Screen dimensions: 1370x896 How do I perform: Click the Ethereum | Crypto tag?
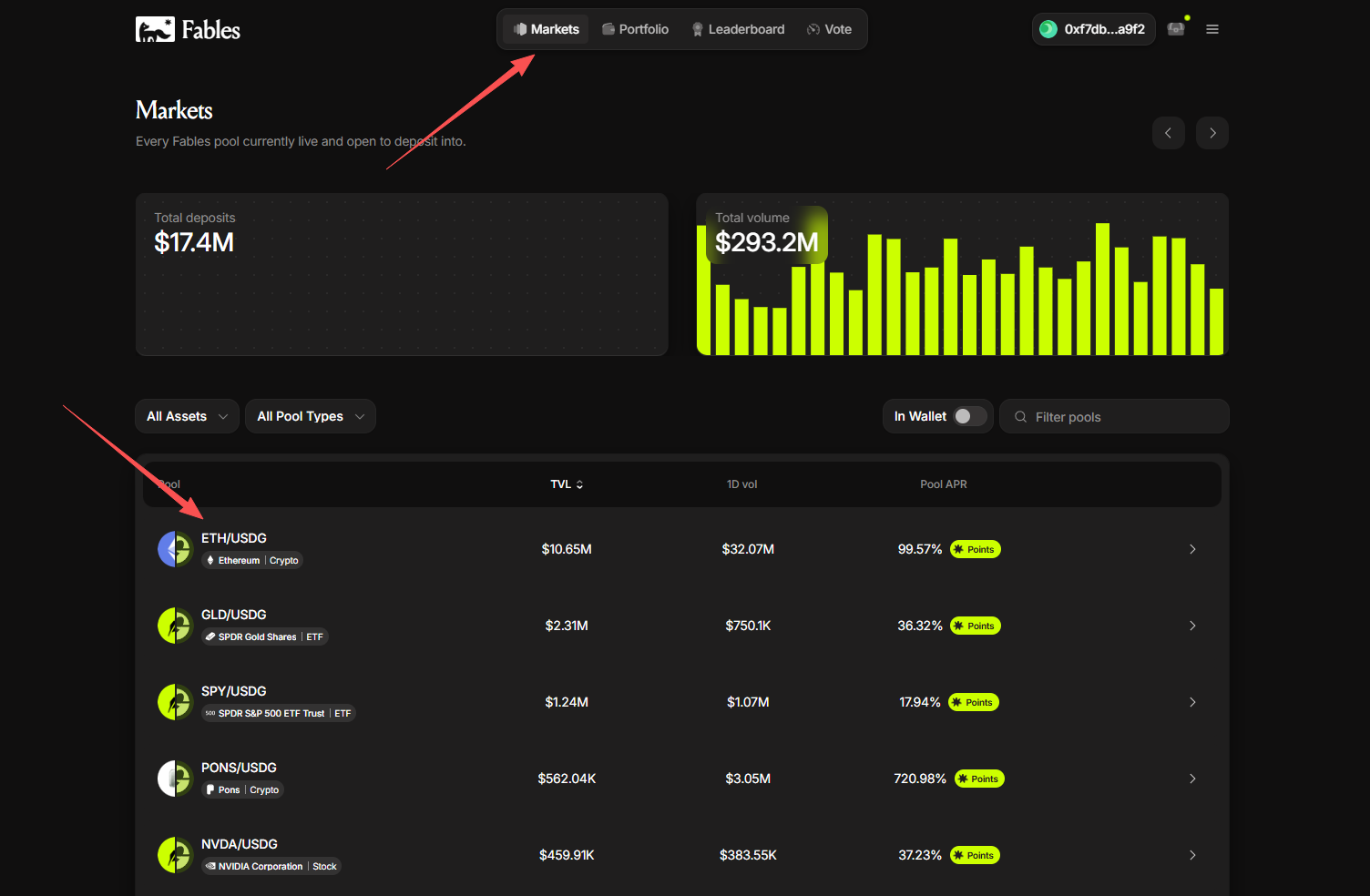[x=252, y=560]
